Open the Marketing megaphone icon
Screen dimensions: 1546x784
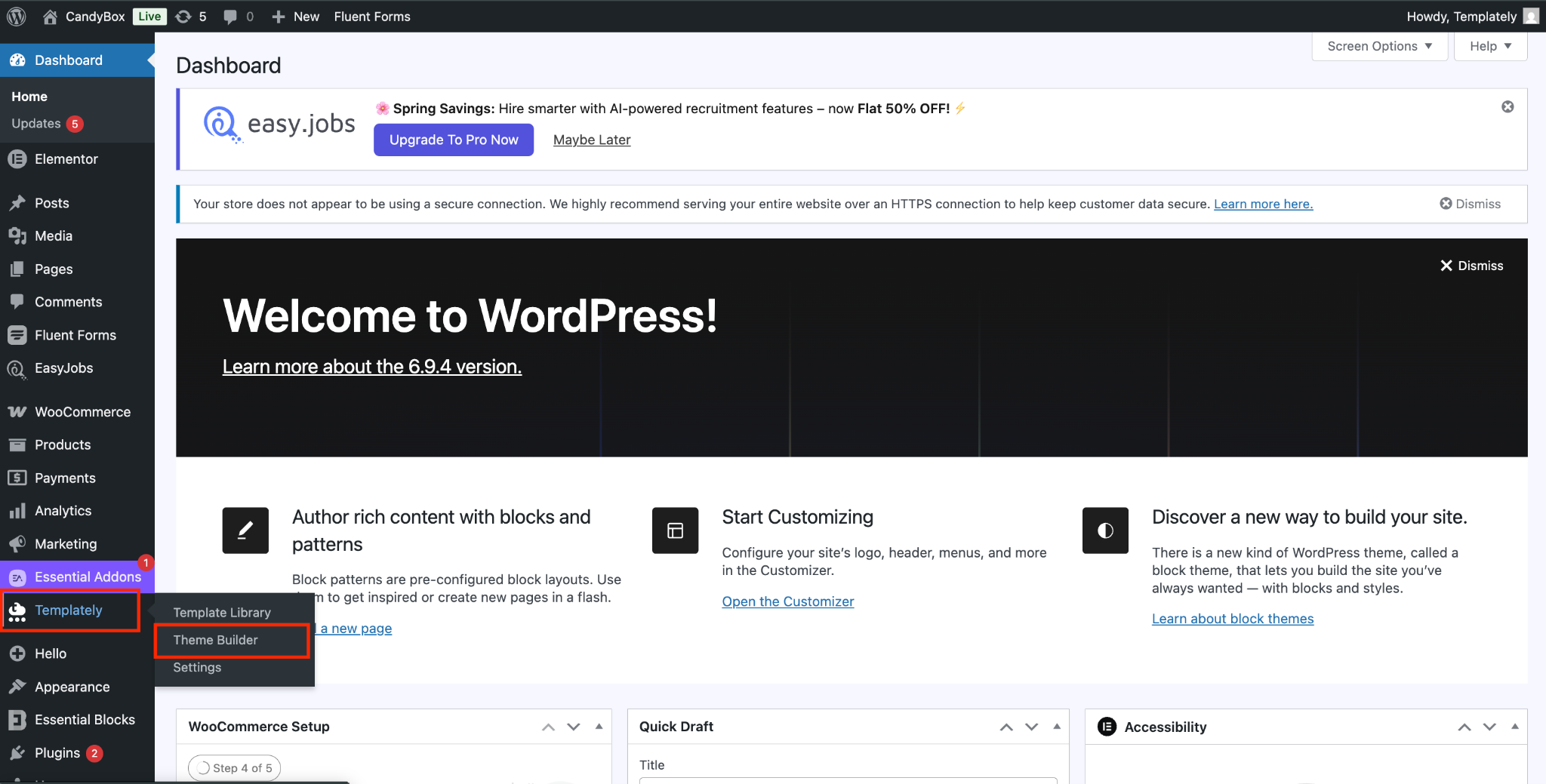pos(17,544)
